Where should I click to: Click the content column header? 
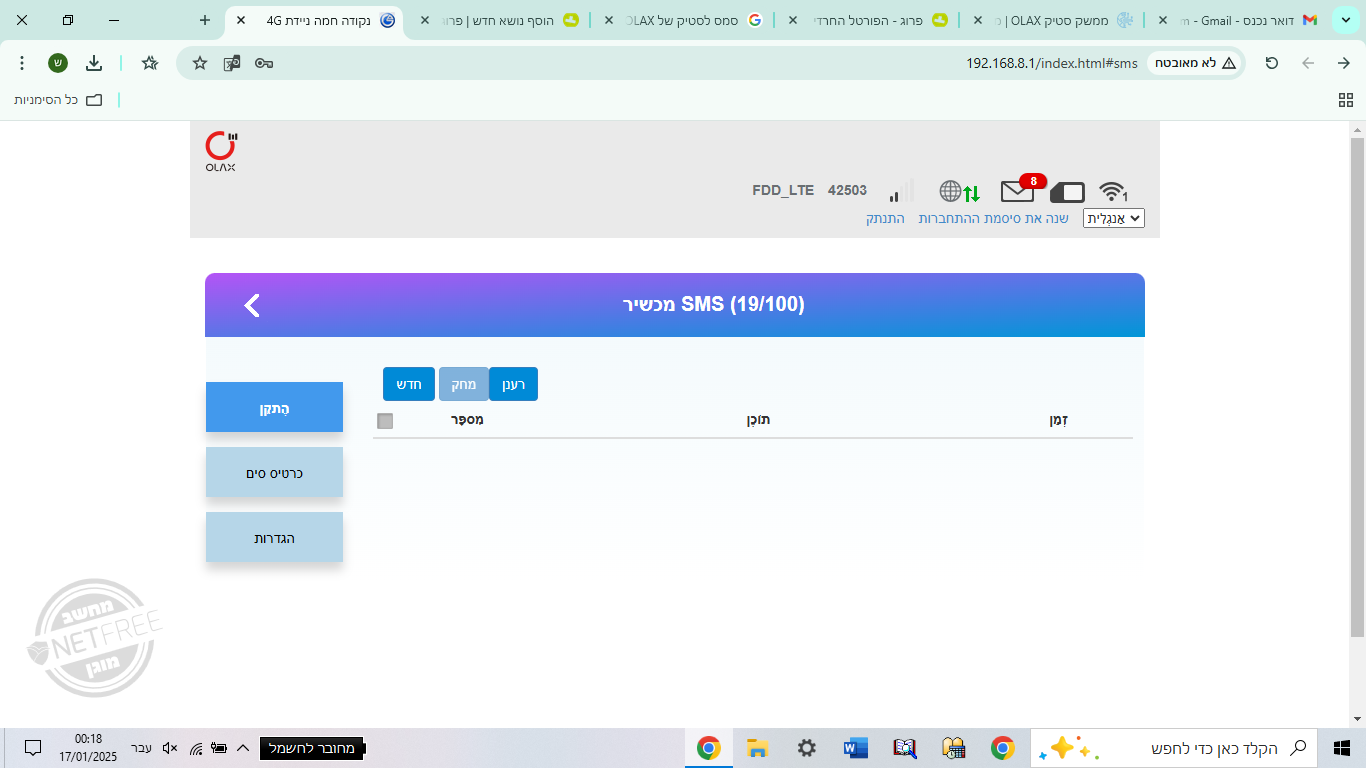pos(759,420)
